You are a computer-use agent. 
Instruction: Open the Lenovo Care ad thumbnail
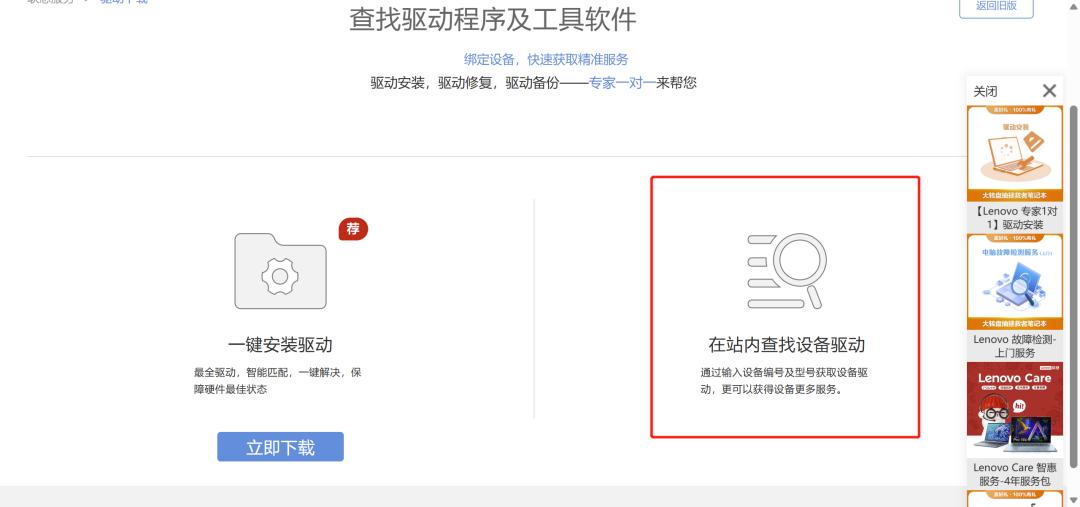(1015, 410)
